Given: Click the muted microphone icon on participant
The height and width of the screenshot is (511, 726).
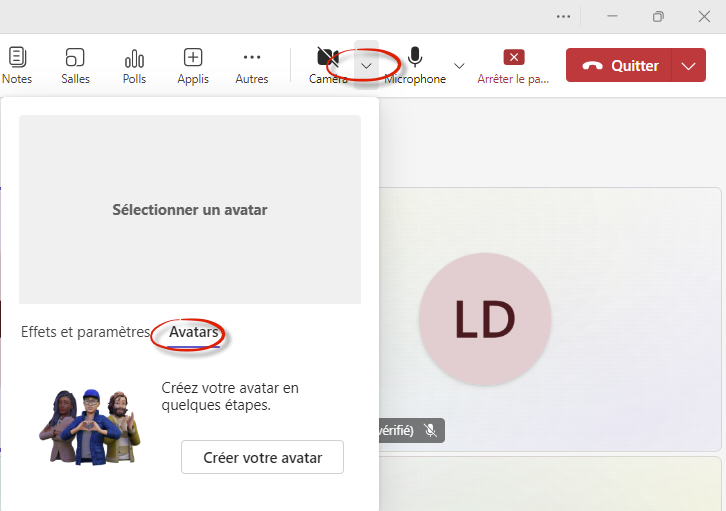Looking at the screenshot, I should [430, 430].
